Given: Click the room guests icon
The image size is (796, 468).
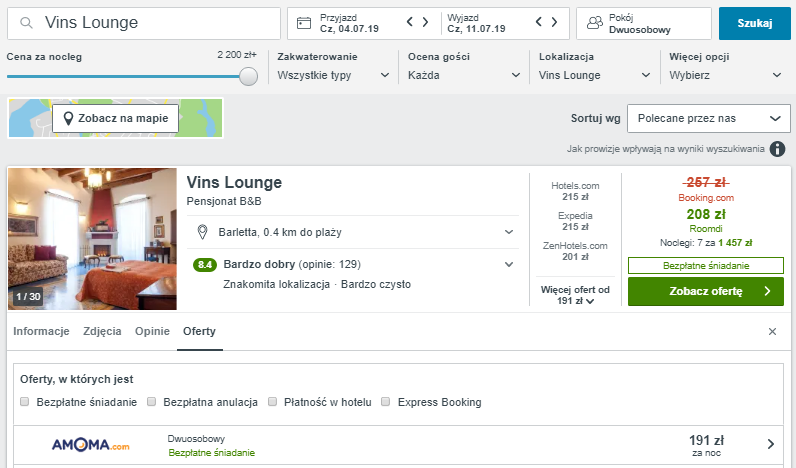Looking at the screenshot, I should tap(594, 23).
